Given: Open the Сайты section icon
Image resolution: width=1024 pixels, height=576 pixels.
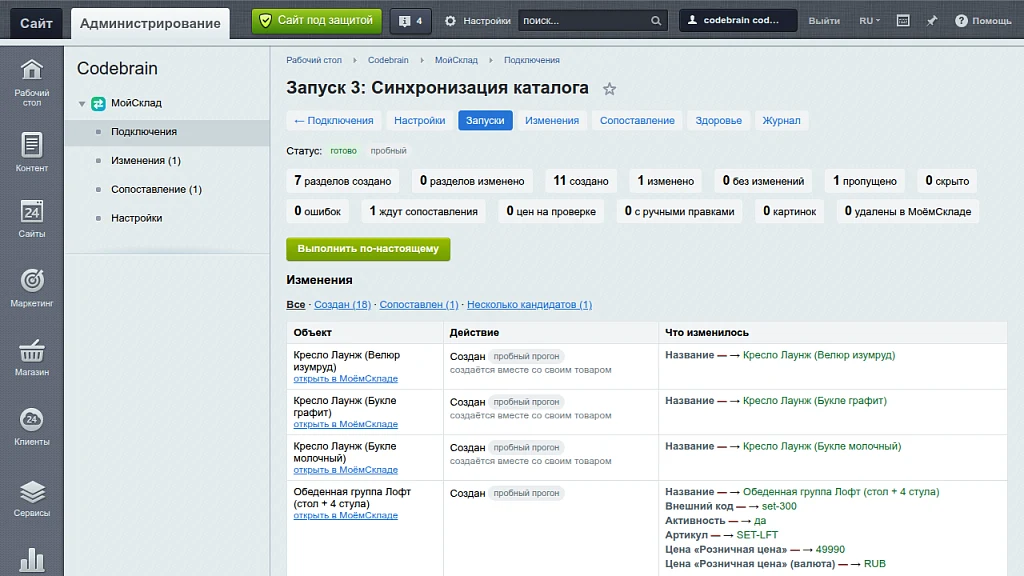Looking at the screenshot, I should (x=31, y=212).
